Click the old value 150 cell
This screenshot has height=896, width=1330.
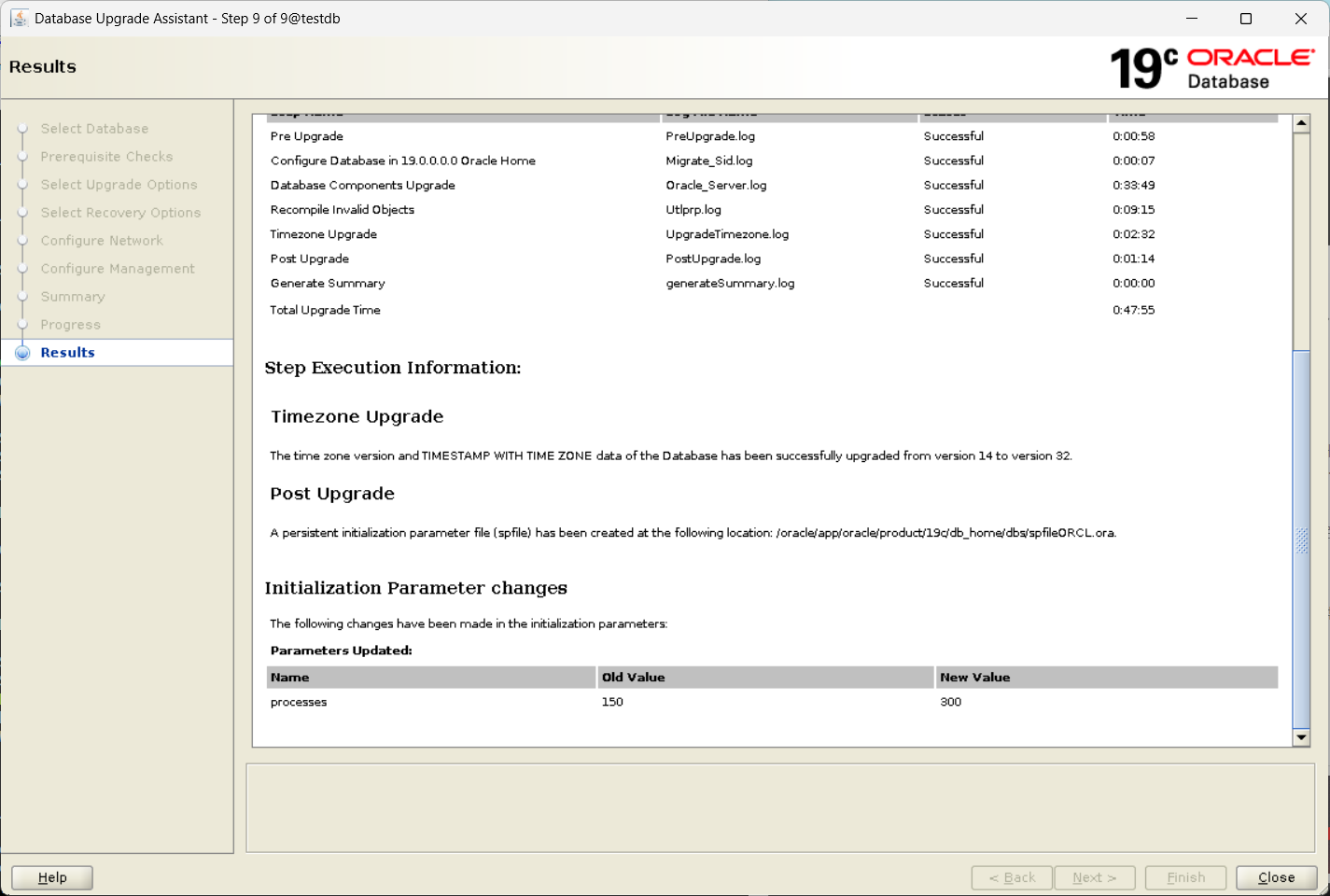[x=612, y=702]
